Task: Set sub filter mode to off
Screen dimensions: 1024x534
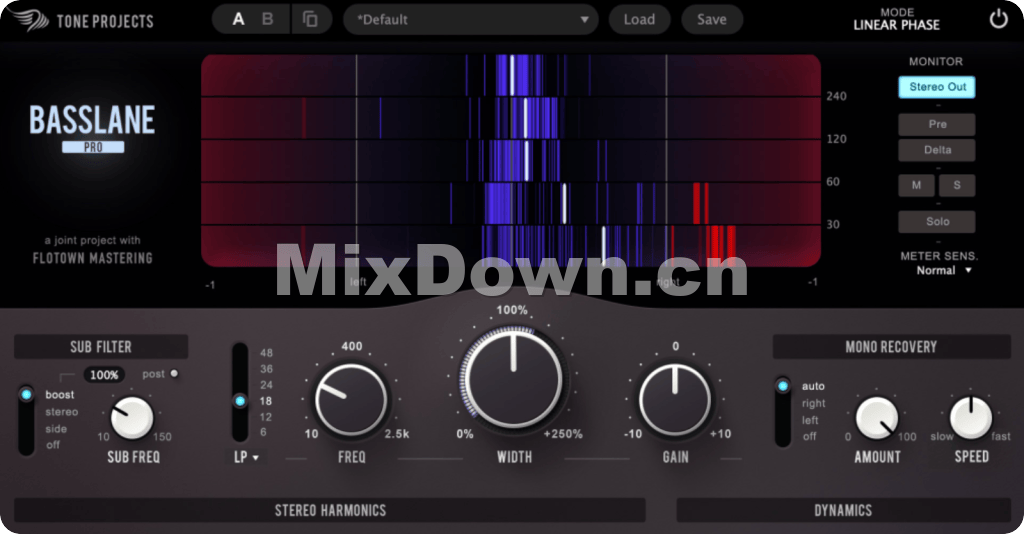Action: (x=53, y=445)
